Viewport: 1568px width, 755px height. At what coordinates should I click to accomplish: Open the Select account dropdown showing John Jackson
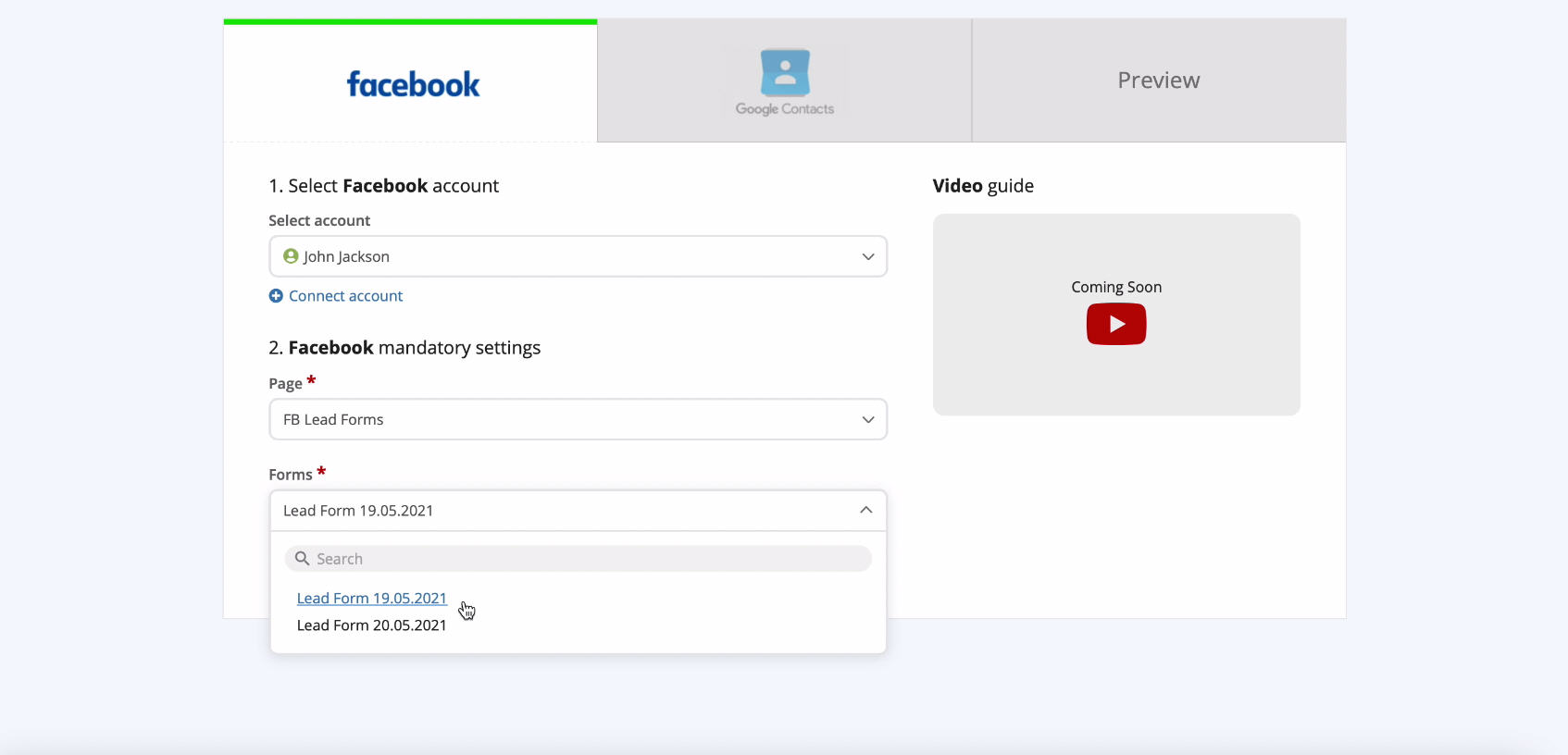click(x=579, y=256)
